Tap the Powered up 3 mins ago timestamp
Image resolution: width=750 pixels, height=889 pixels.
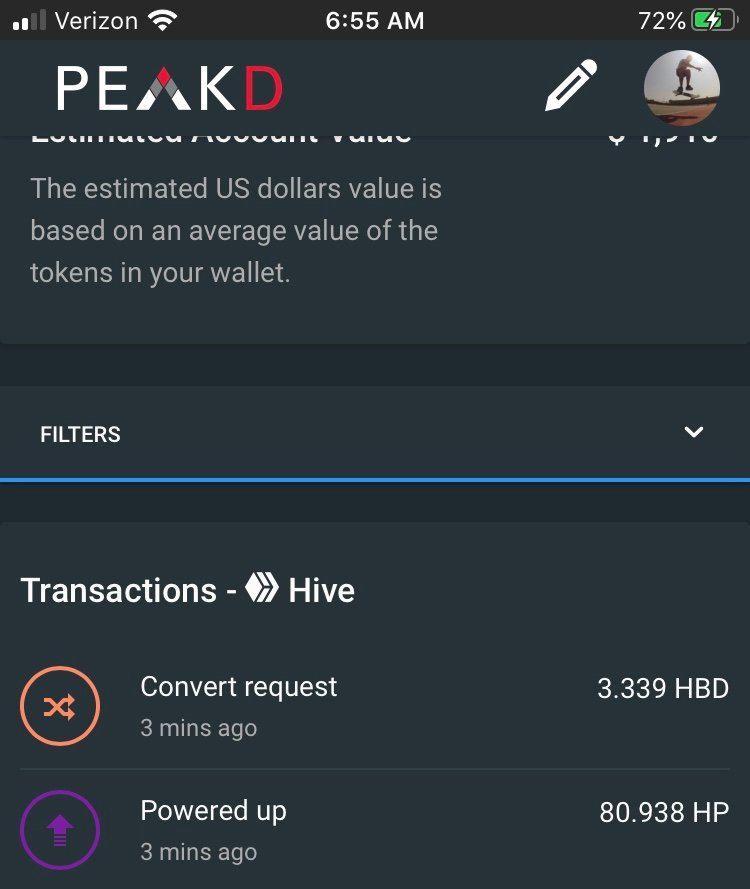point(199,852)
